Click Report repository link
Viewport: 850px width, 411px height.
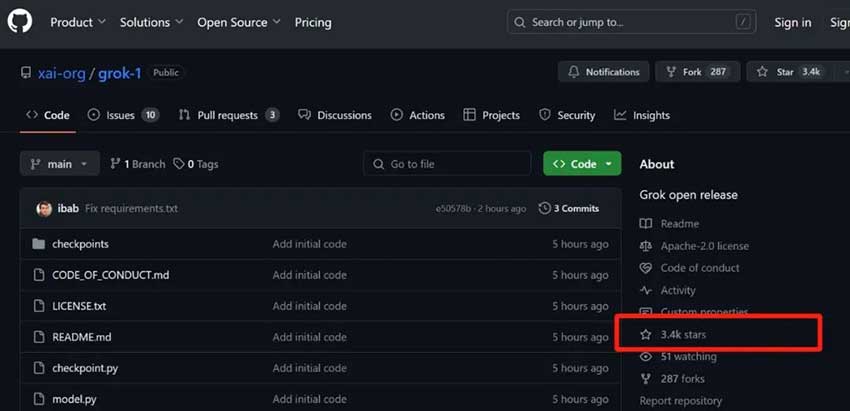point(680,401)
